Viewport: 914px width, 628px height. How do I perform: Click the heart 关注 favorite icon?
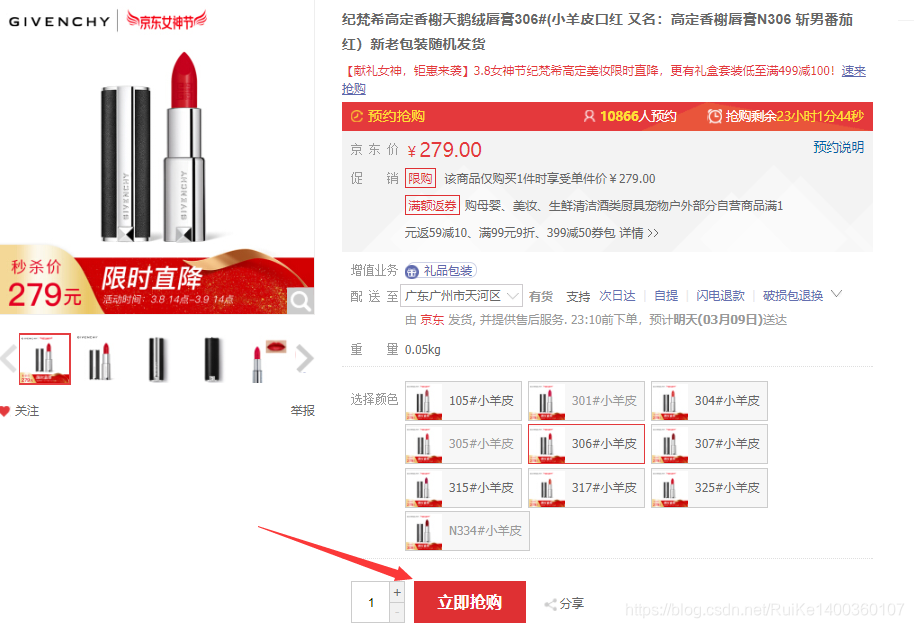[5, 411]
